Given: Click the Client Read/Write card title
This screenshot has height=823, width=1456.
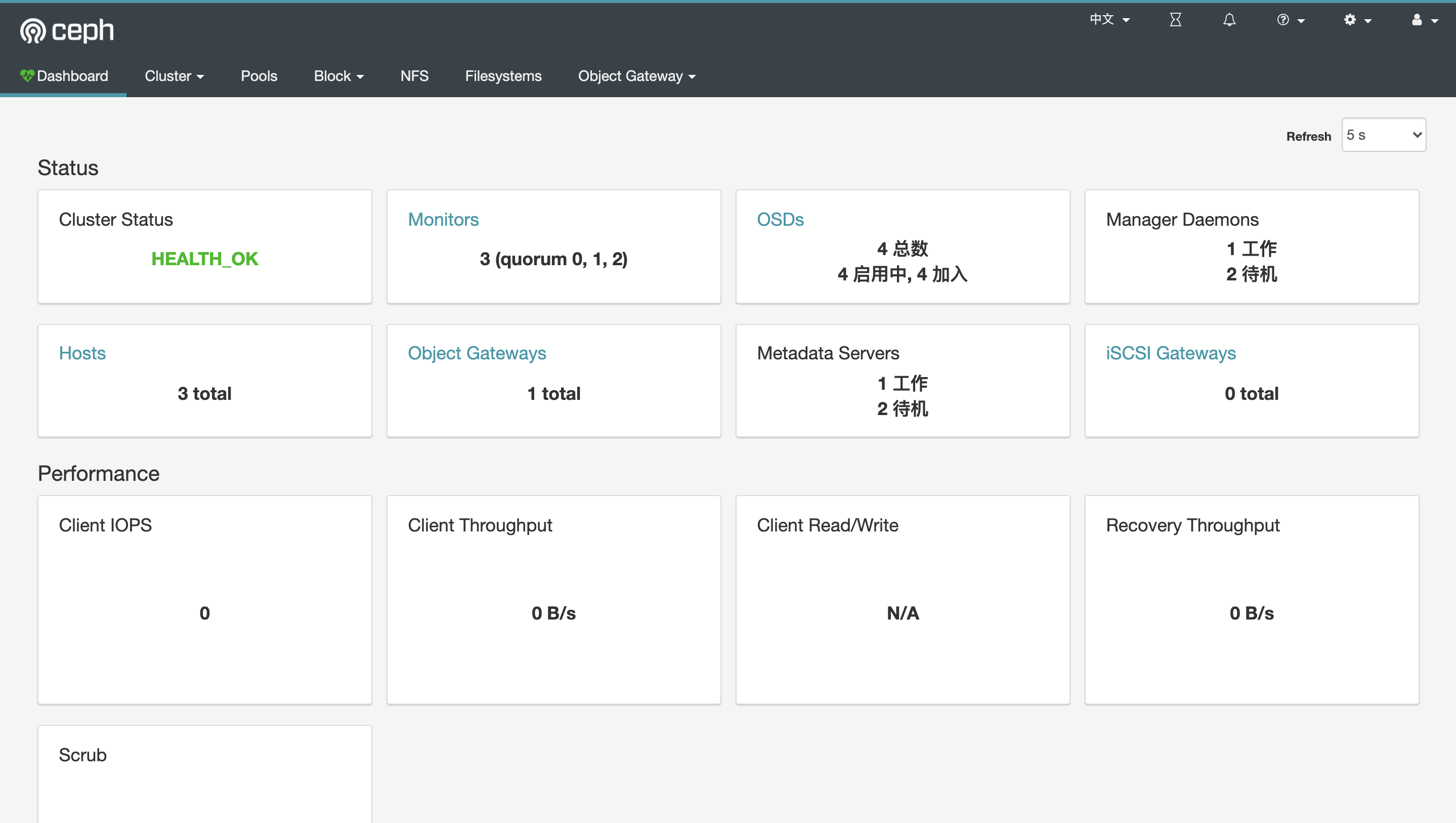Looking at the screenshot, I should tap(827, 524).
